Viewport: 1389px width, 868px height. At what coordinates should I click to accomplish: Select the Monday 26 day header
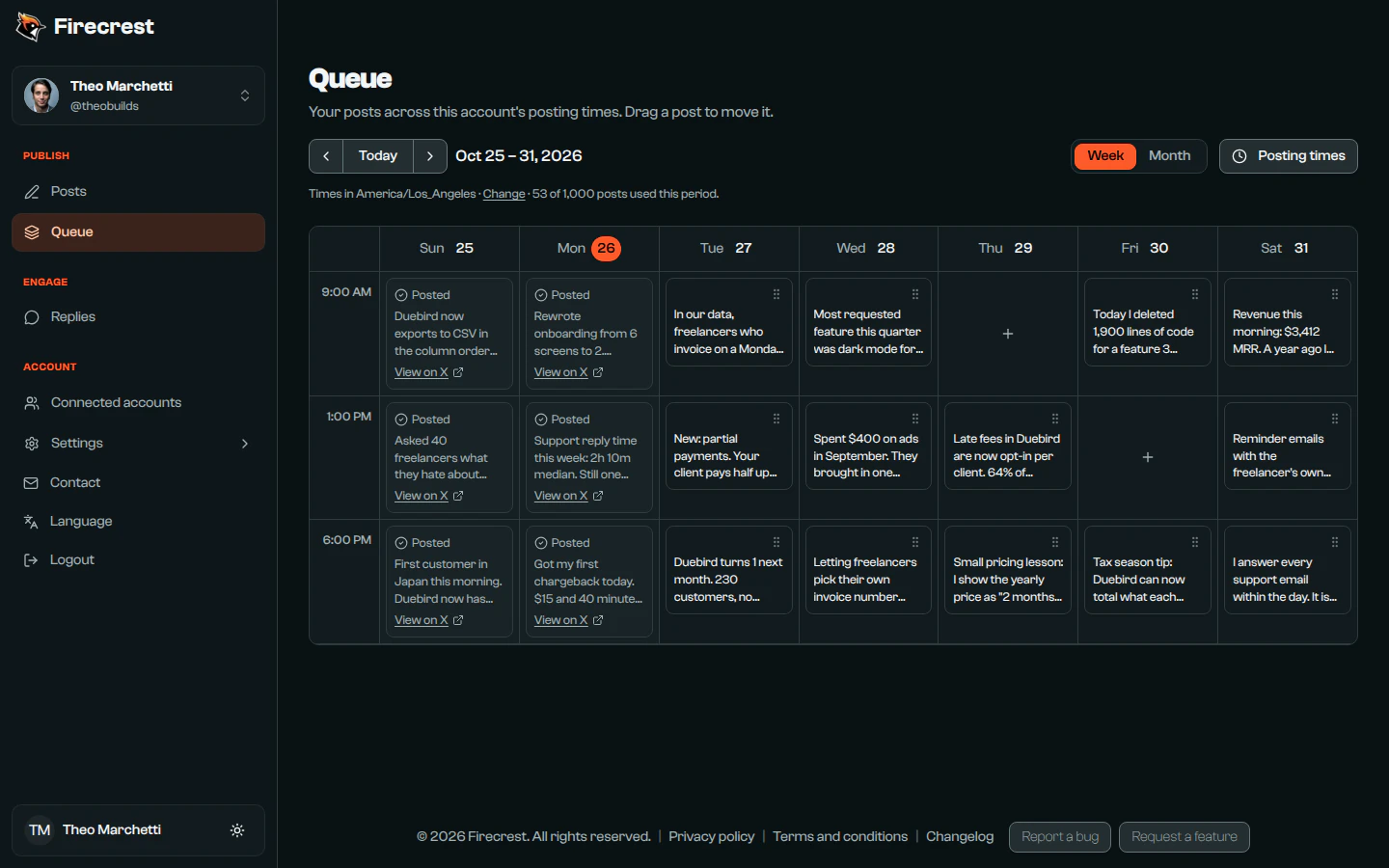pos(588,249)
